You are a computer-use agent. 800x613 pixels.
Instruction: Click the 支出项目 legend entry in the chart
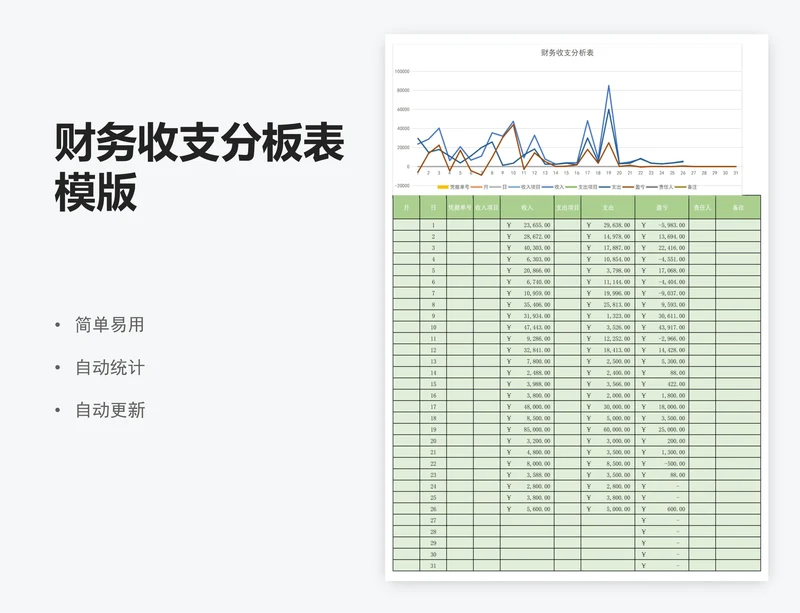582,187
